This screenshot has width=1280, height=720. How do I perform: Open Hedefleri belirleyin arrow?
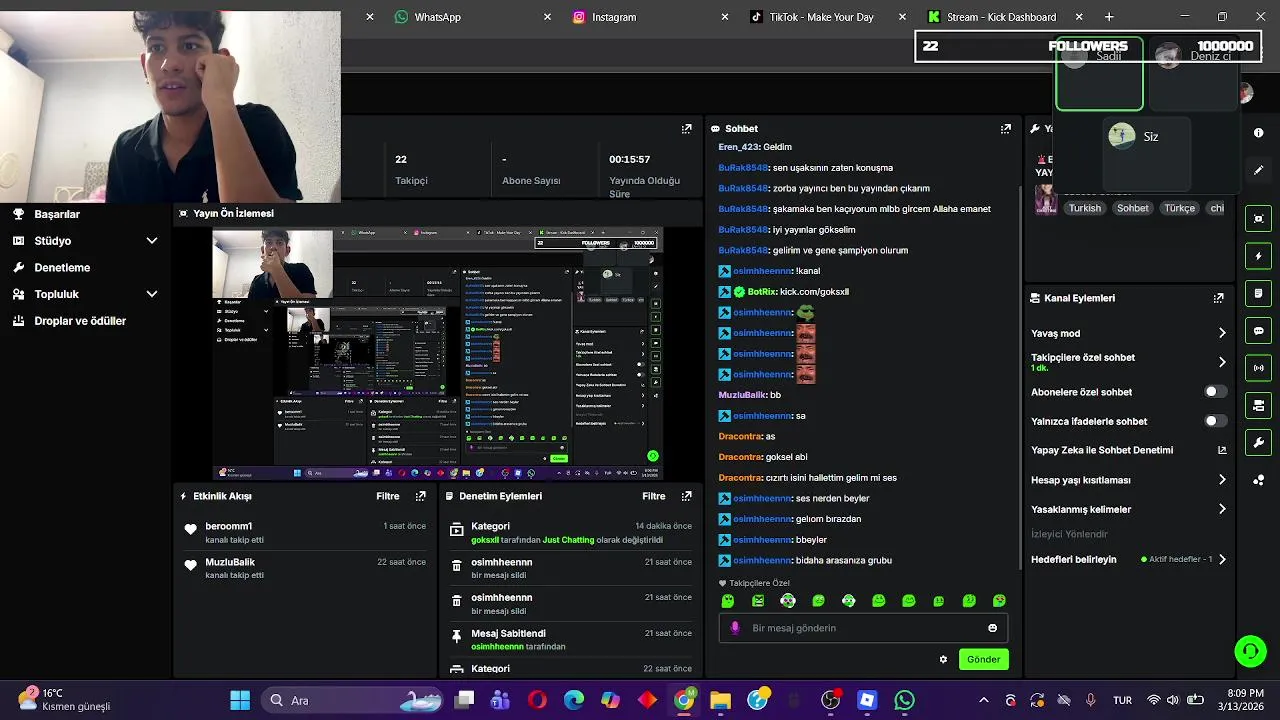(x=1221, y=559)
